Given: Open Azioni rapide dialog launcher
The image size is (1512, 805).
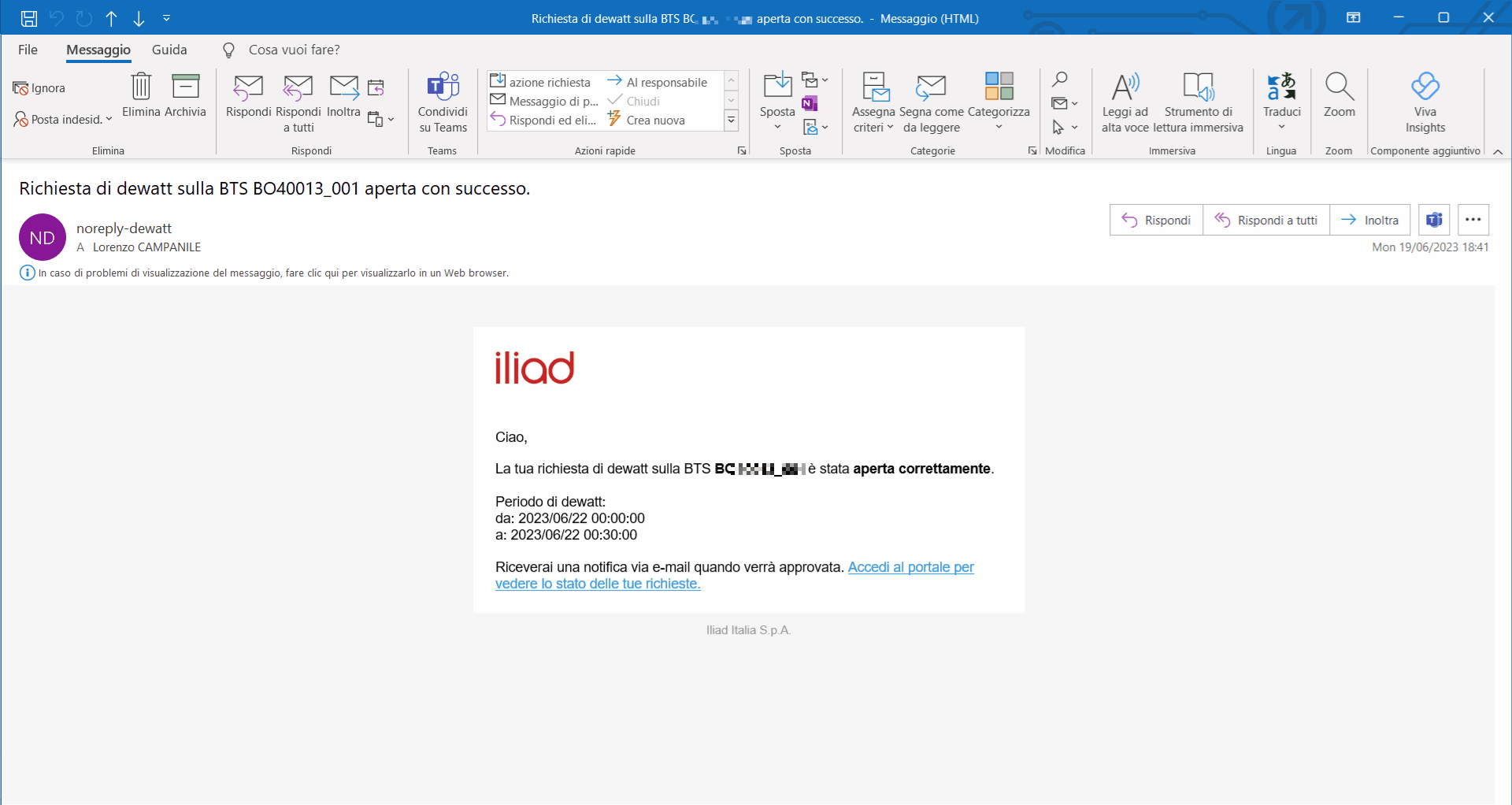Looking at the screenshot, I should (x=742, y=150).
